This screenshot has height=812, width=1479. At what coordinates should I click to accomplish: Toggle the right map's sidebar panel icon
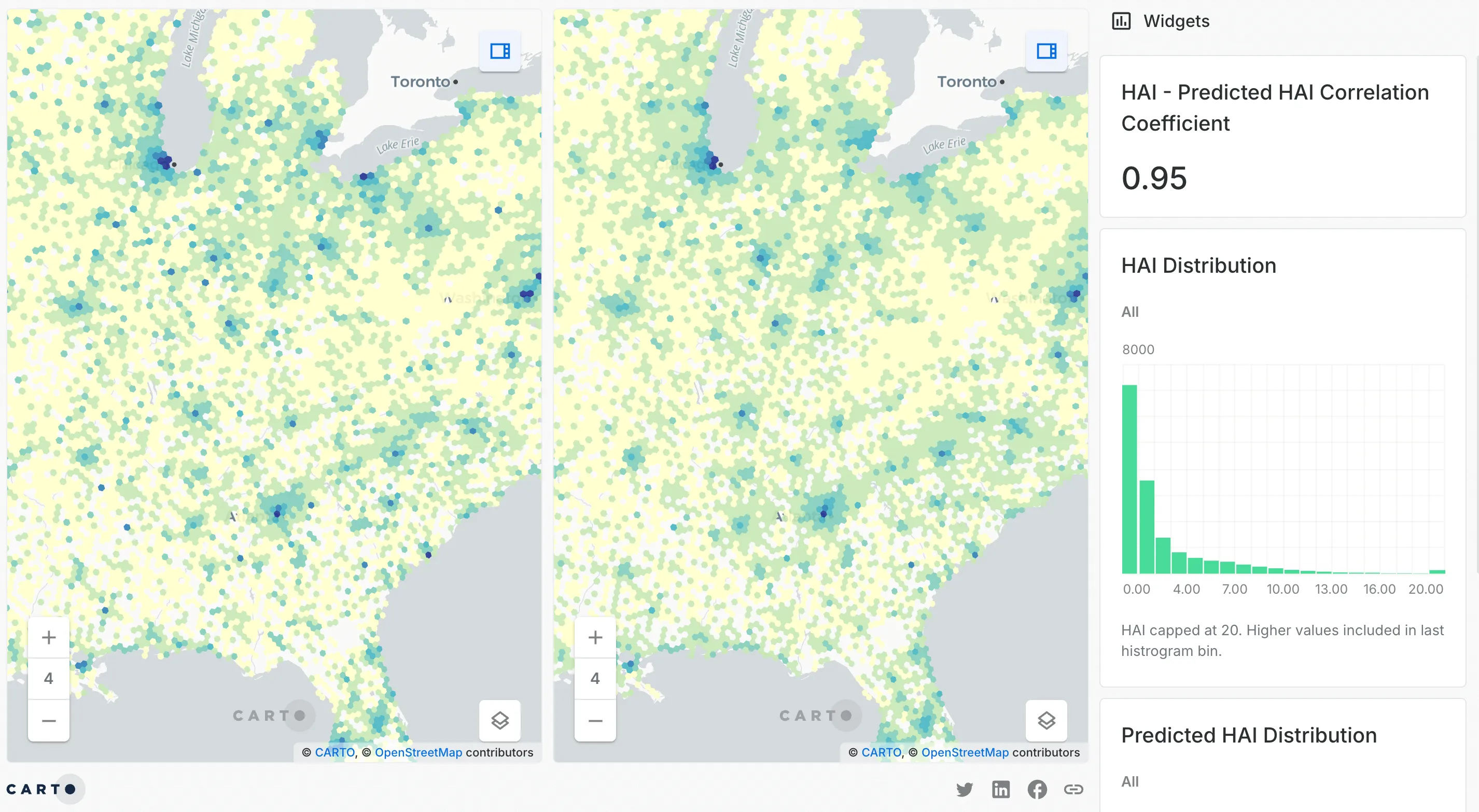point(1046,51)
